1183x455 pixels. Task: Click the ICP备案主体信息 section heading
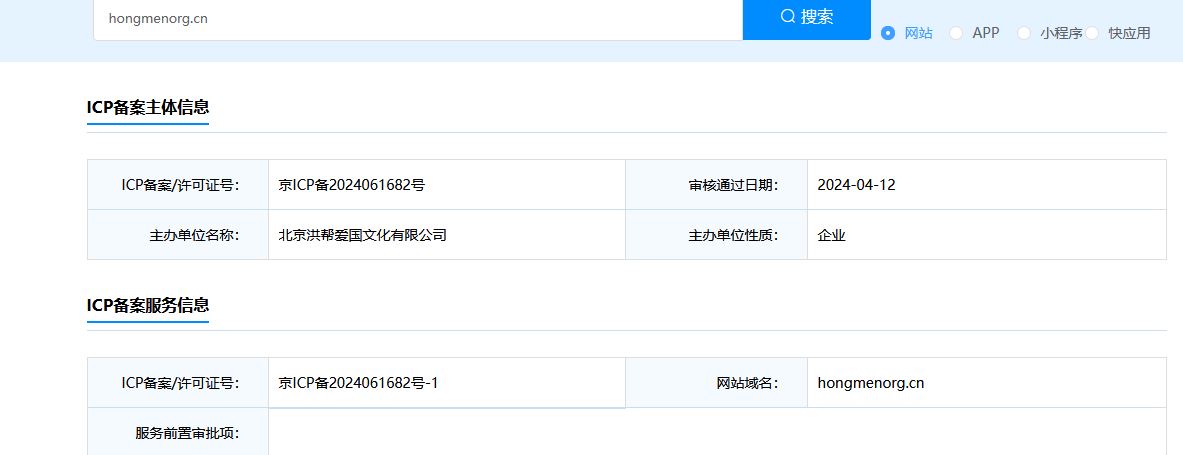click(148, 108)
